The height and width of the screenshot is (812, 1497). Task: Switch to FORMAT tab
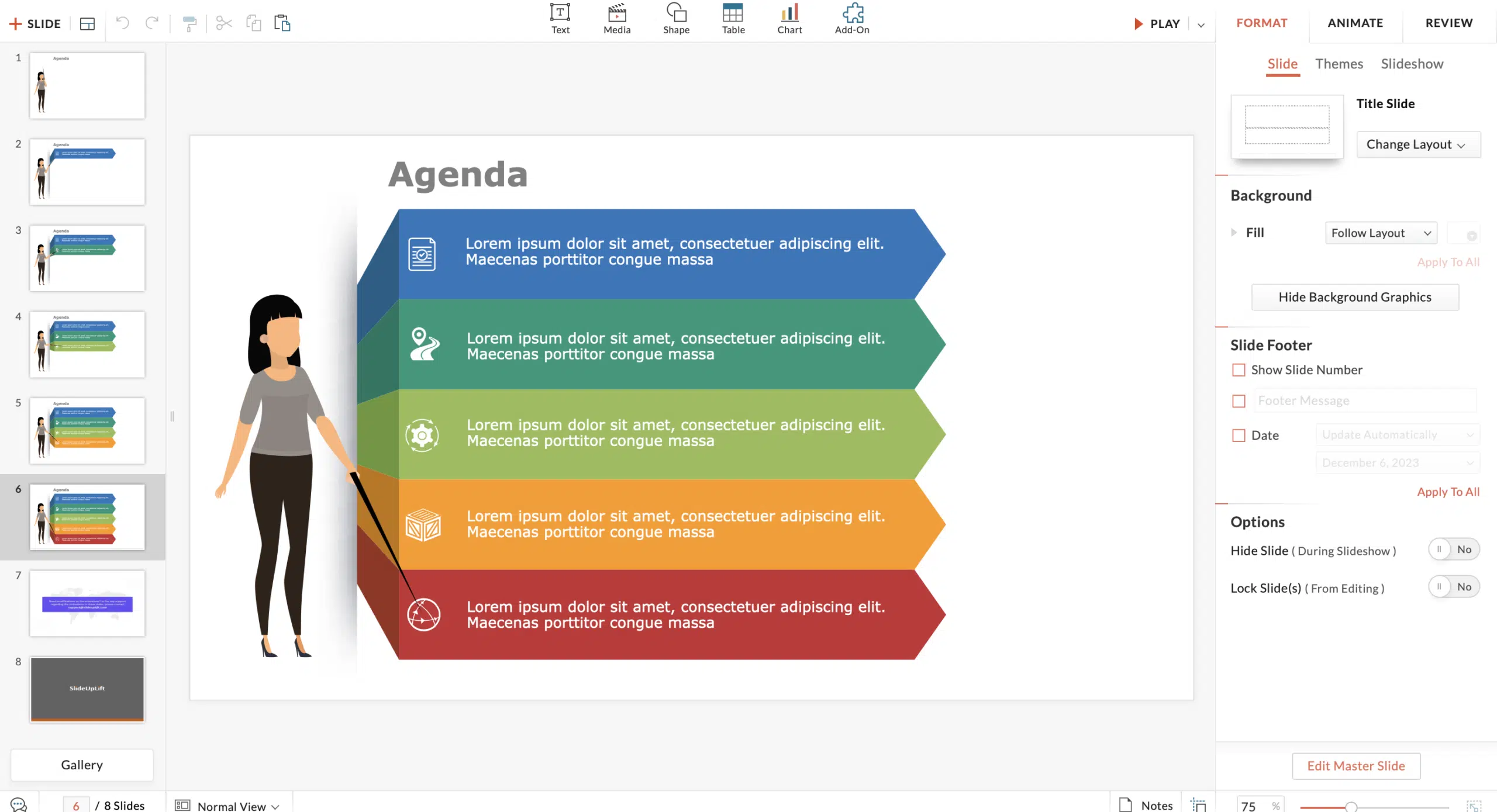tap(1262, 23)
